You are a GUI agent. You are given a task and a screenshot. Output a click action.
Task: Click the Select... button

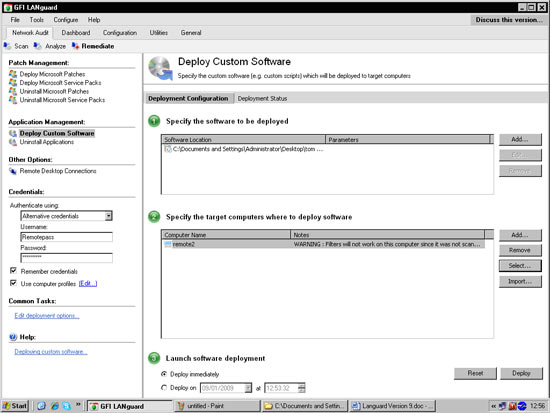(x=520, y=266)
